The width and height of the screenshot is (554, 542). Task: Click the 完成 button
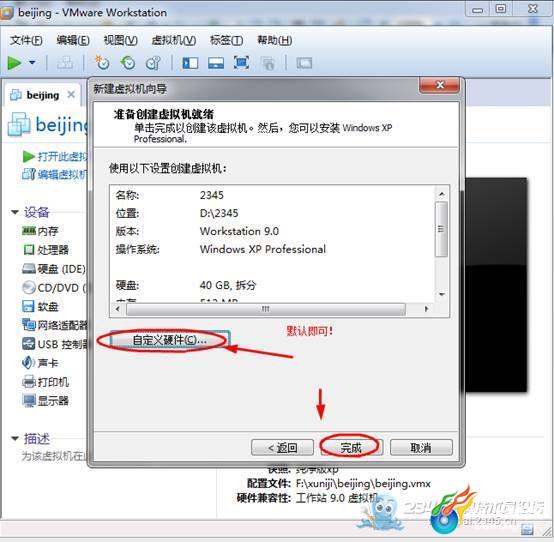(x=350, y=447)
